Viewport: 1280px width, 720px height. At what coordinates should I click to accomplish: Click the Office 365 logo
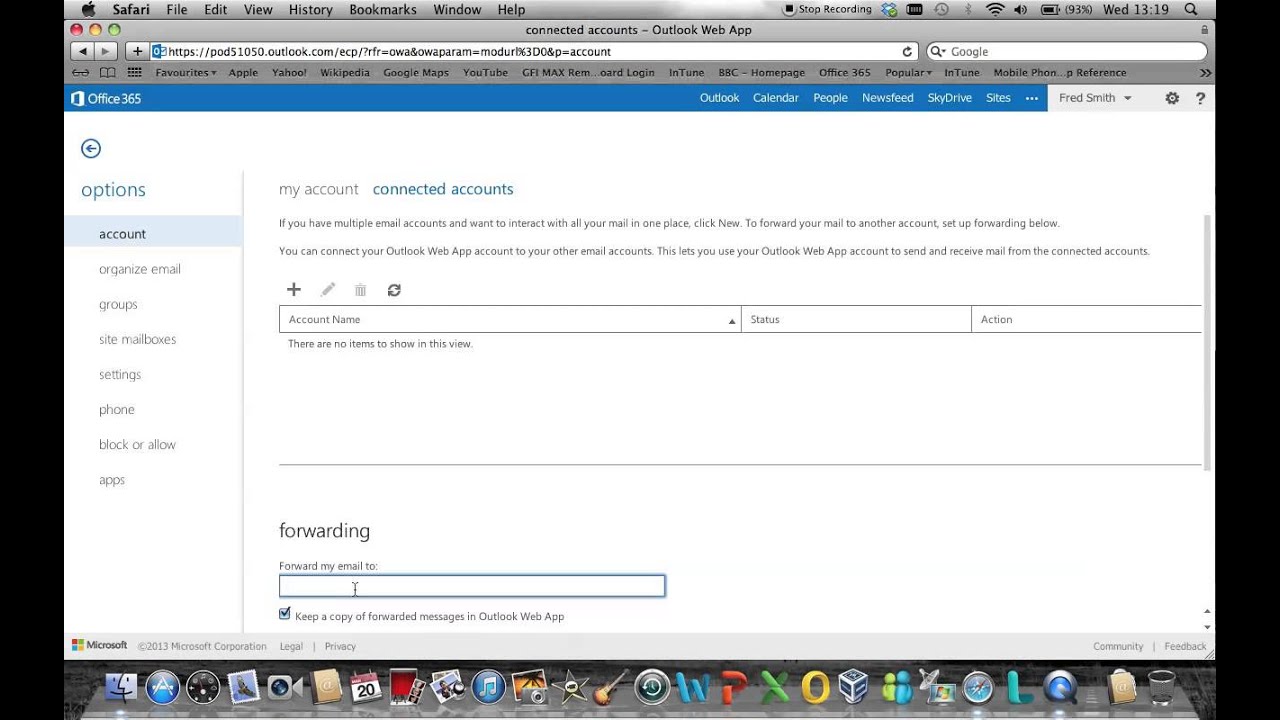click(x=106, y=98)
